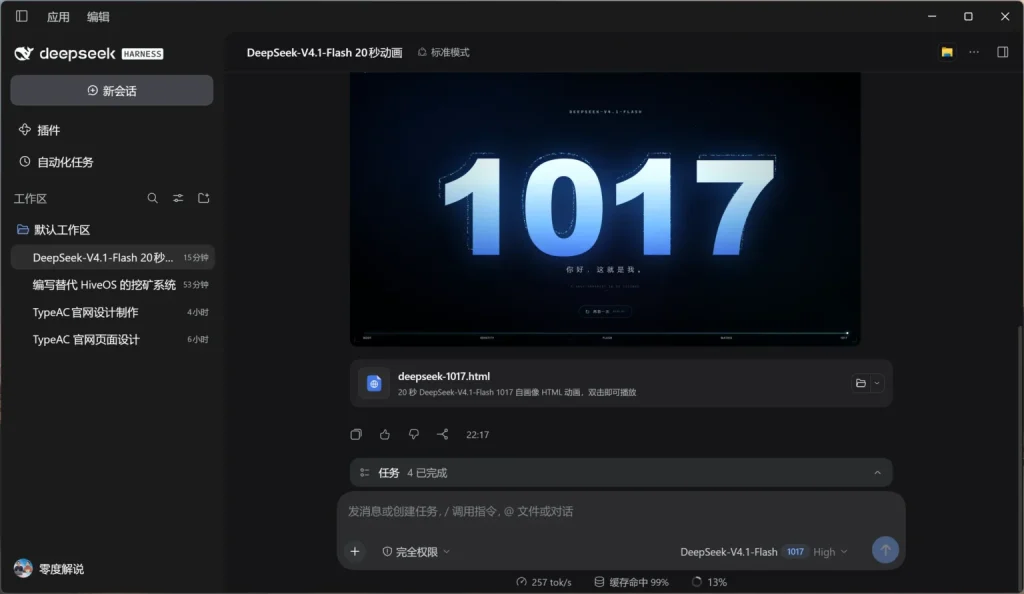The image size is (1024, 594).
Task: Dislike the response with thumbs down
Action: click(413, 435)
